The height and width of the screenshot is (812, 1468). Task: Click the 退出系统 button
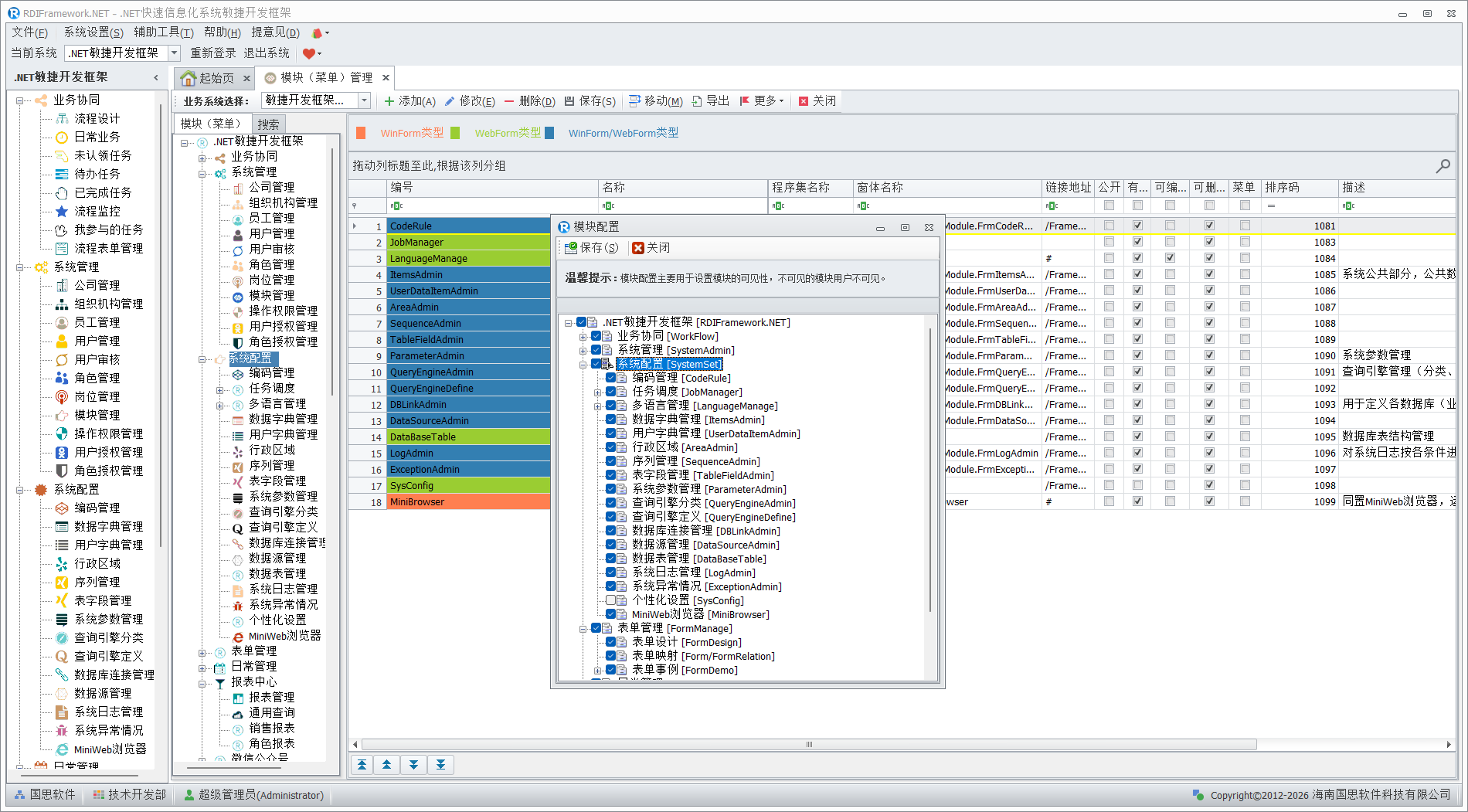pos(267,53)
